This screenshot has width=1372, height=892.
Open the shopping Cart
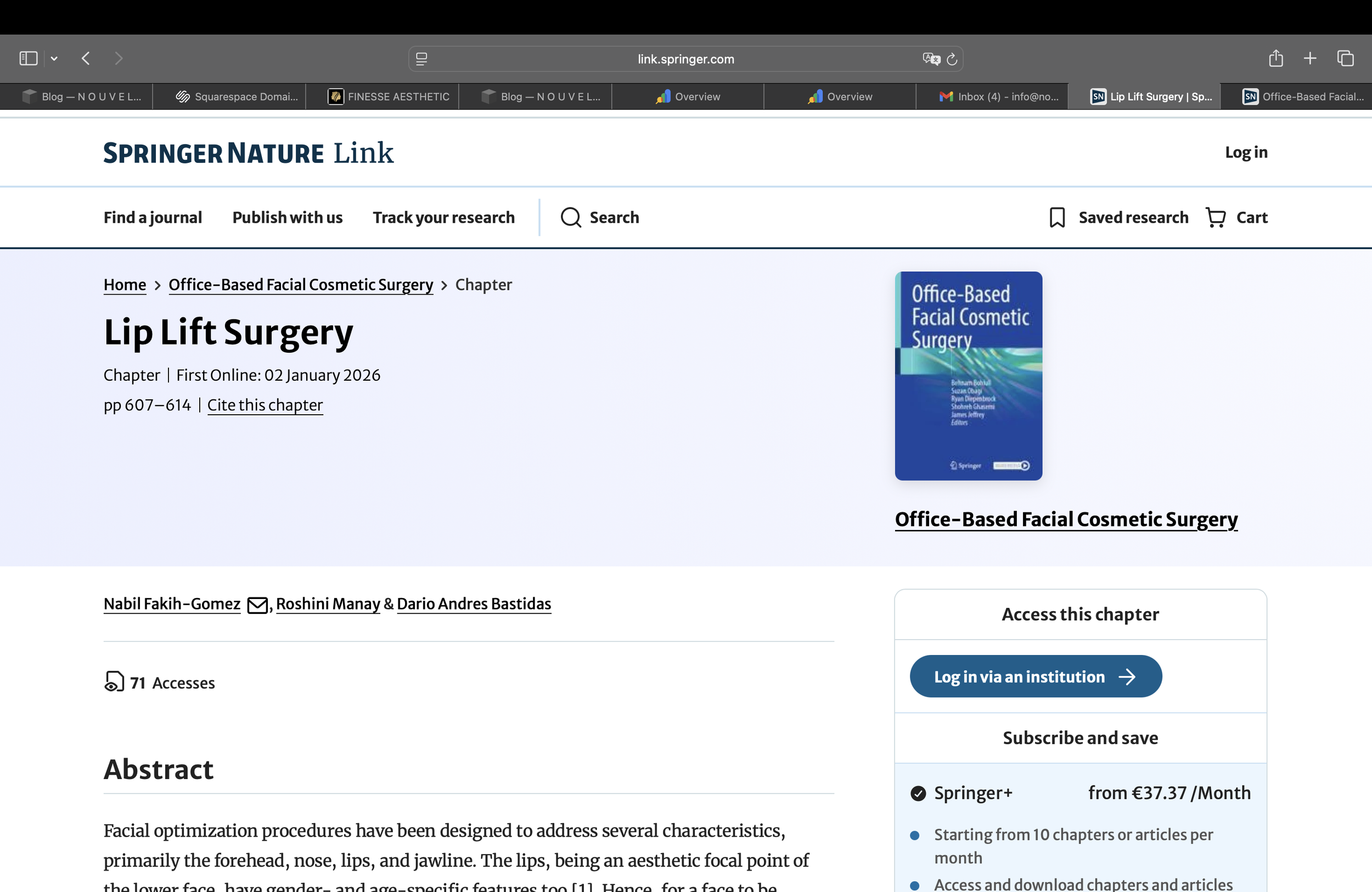pos(1237,217)
